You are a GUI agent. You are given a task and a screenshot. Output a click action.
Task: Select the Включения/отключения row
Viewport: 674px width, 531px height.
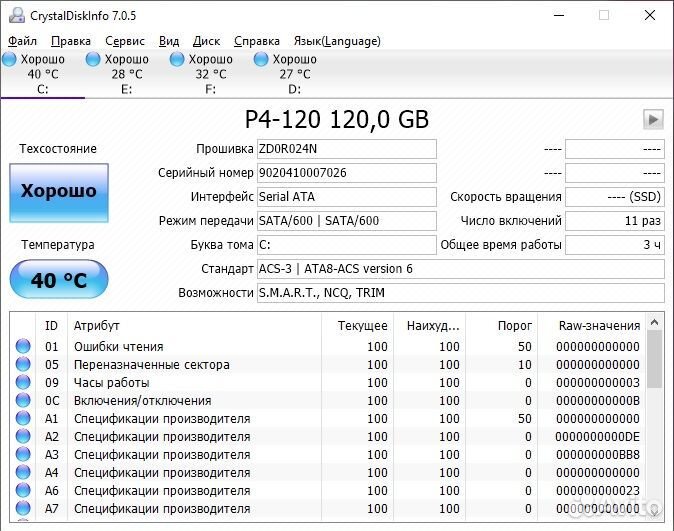(x=328, y=401)
